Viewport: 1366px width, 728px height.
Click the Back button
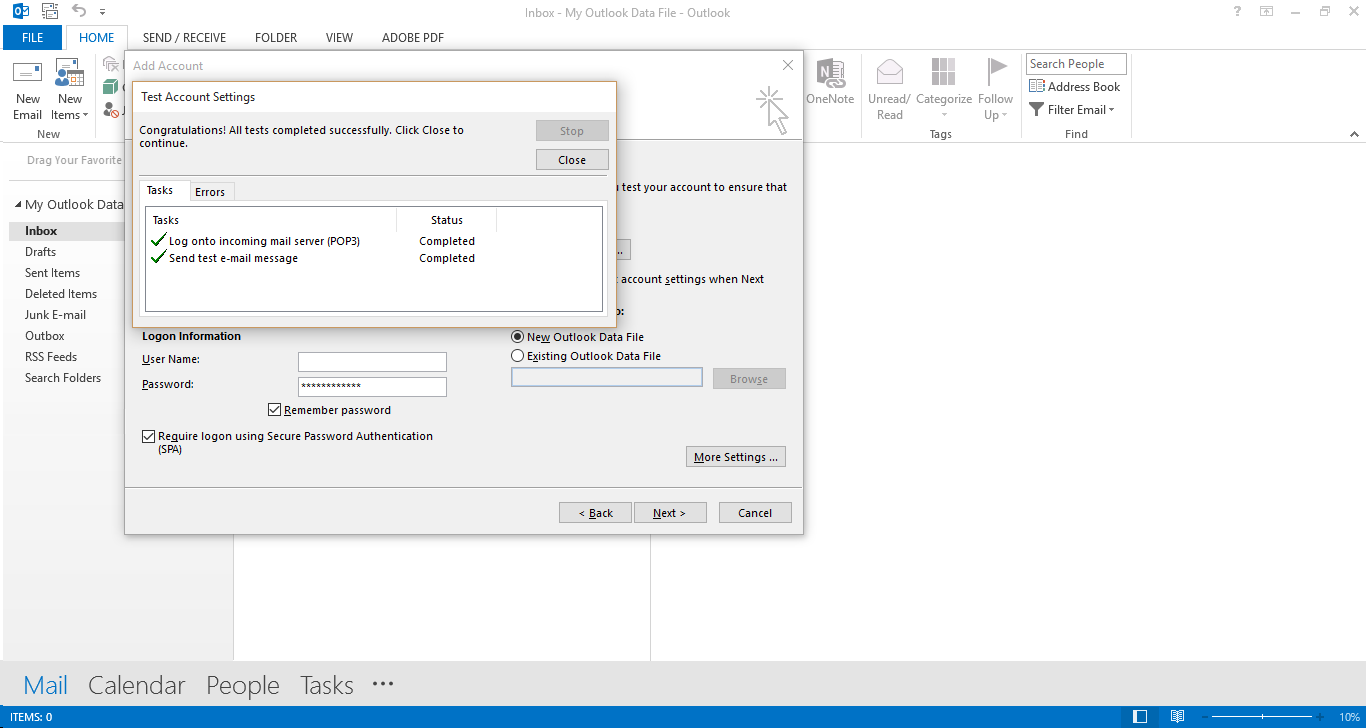pos(595,513)
